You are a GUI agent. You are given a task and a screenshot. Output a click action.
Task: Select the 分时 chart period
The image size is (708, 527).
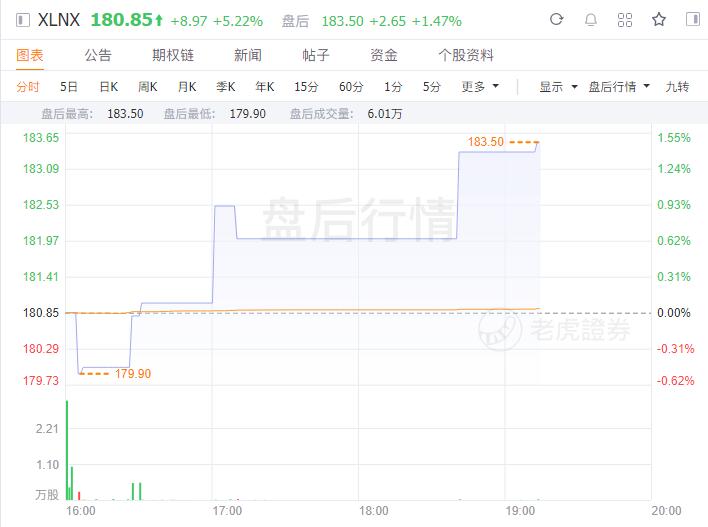[x=28, y=86]
